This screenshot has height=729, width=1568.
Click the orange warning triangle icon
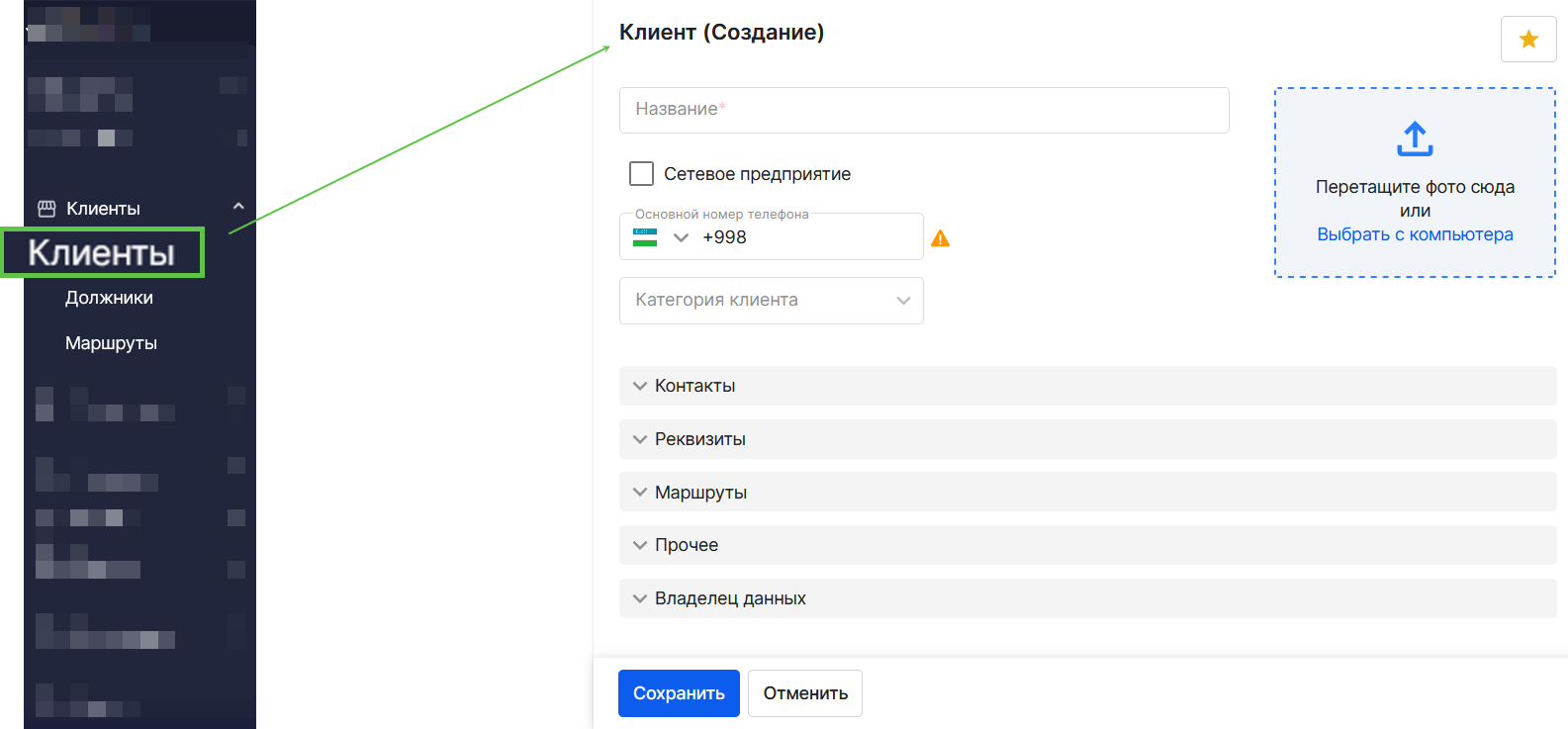click(940, 238)
